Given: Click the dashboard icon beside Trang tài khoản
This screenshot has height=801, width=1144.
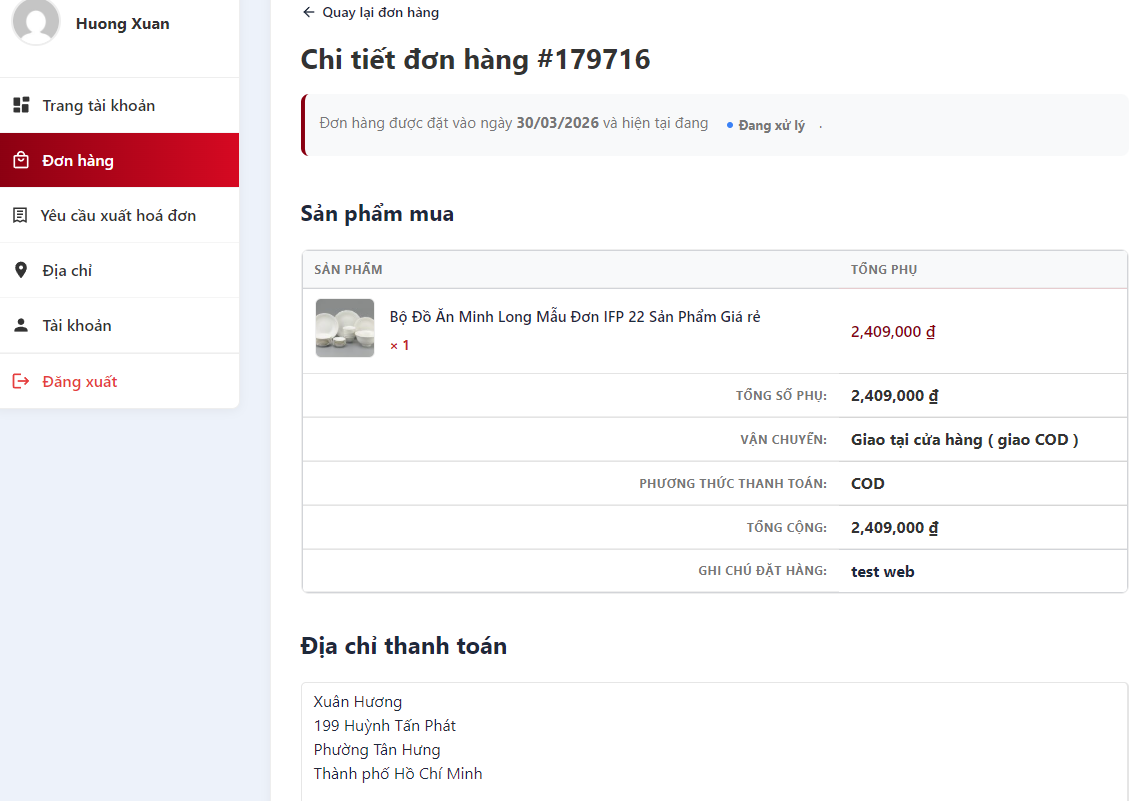Looking at the screenshot, I should (21, 105).
